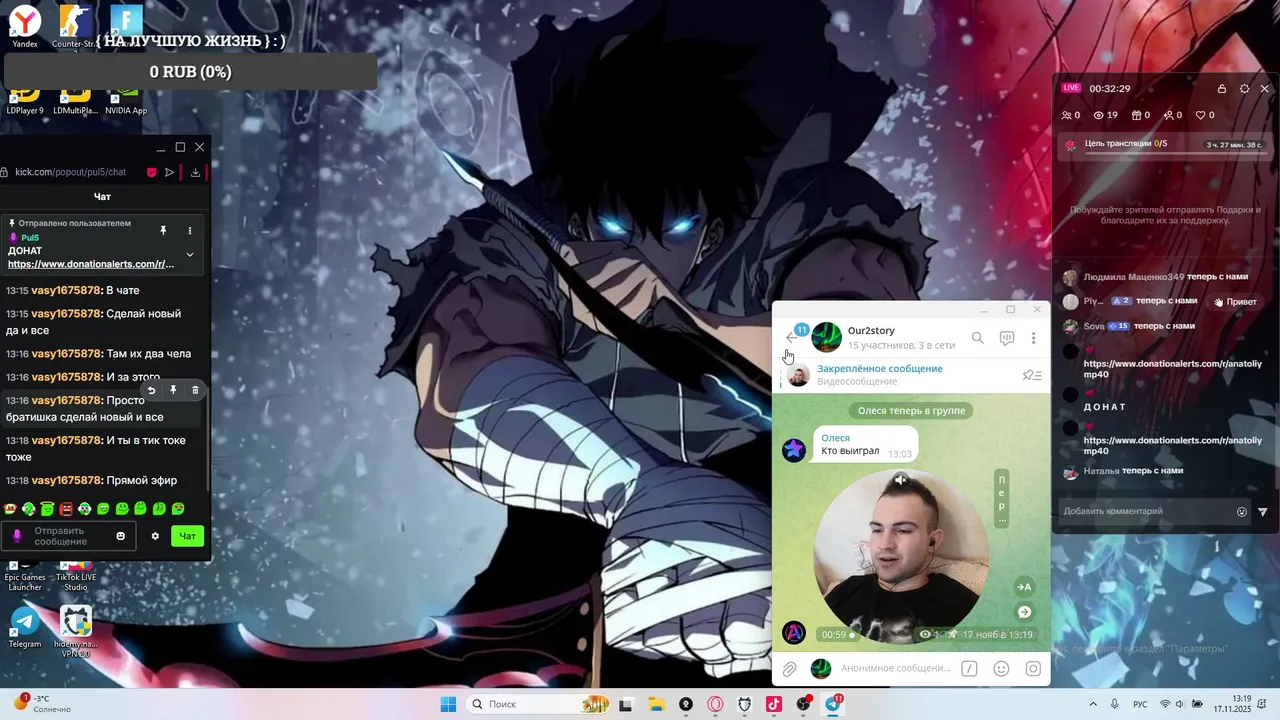The height and width of the screenshot is (720, 1280).
Task: Open Telegram group video chat icon
Action: tap(1007, 338)
